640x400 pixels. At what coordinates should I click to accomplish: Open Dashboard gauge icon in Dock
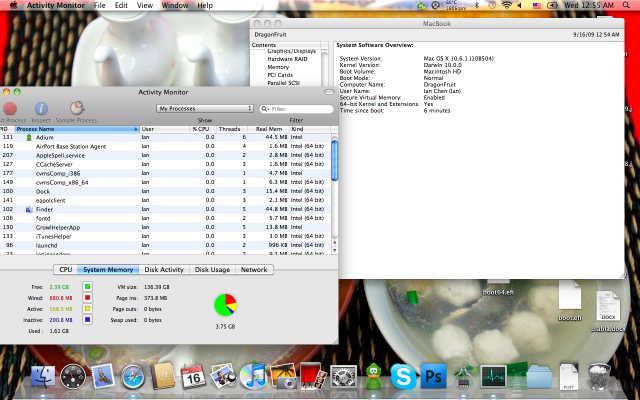coord(73,376)
